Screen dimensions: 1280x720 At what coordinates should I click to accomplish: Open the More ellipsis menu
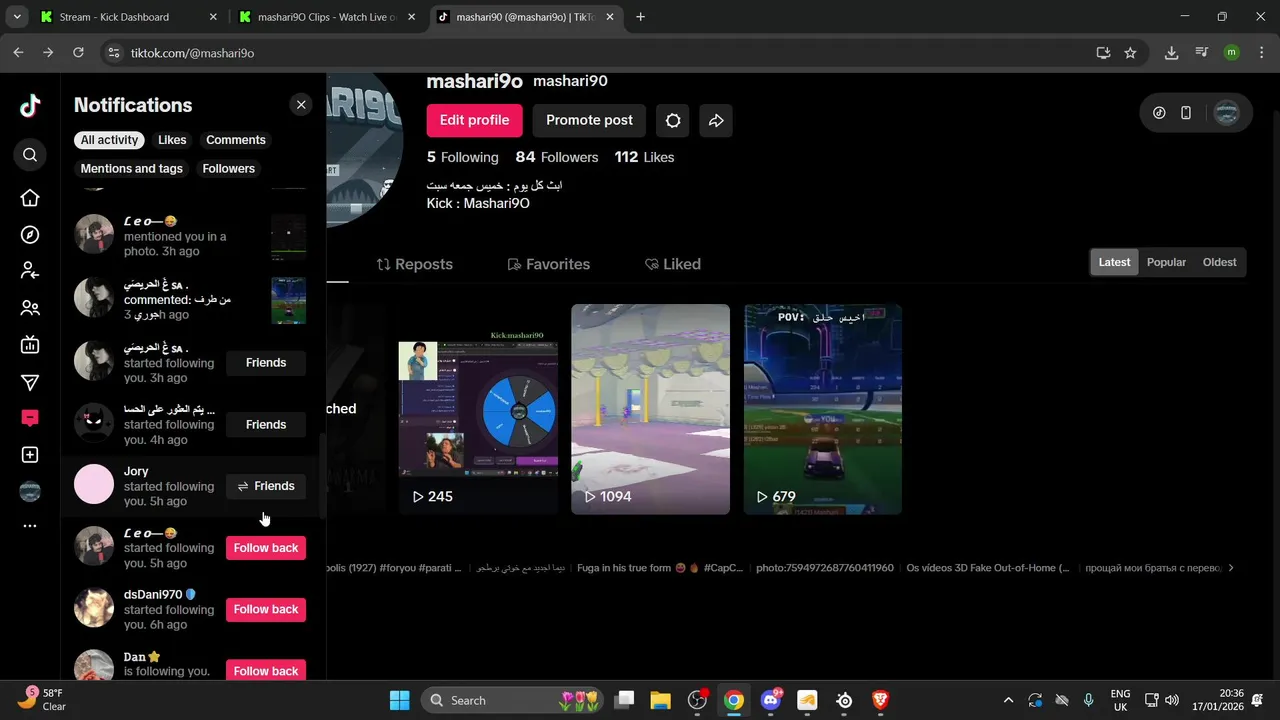coord(30,526)
